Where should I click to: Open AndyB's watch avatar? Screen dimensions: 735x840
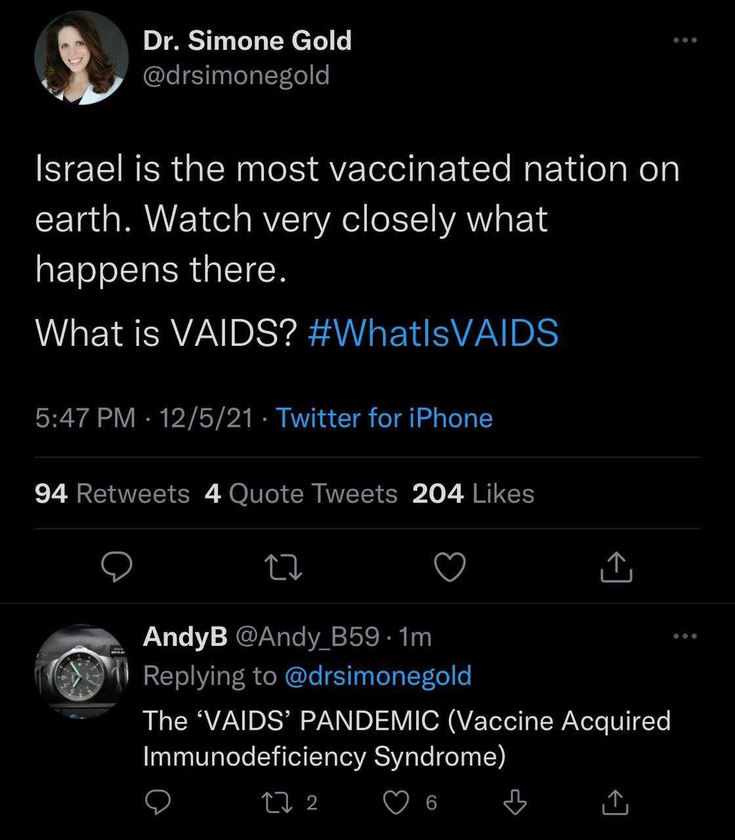click(x=81, y=671)
